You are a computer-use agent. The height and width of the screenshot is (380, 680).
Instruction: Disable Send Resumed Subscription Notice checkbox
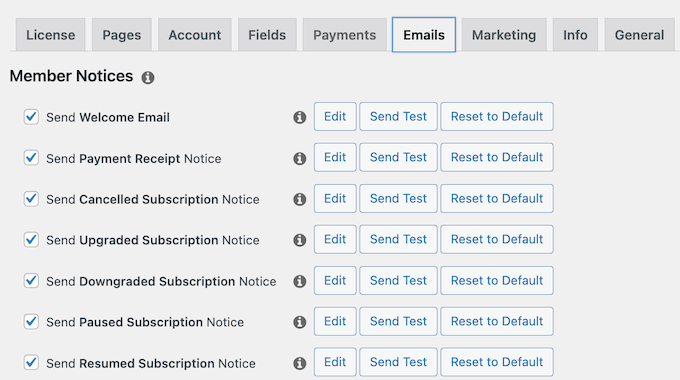click(x=31, y=362)
